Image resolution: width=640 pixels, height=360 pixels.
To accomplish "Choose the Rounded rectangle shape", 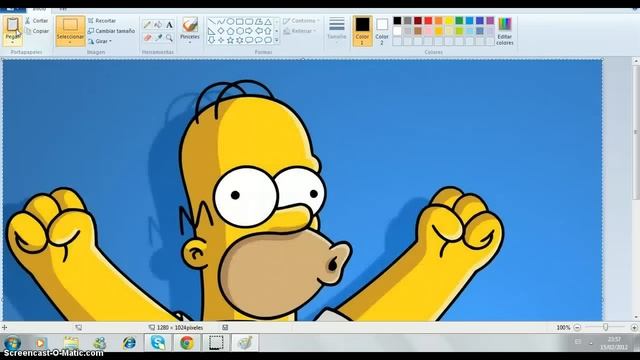I will pyautogui.click(x=249, y=21).
